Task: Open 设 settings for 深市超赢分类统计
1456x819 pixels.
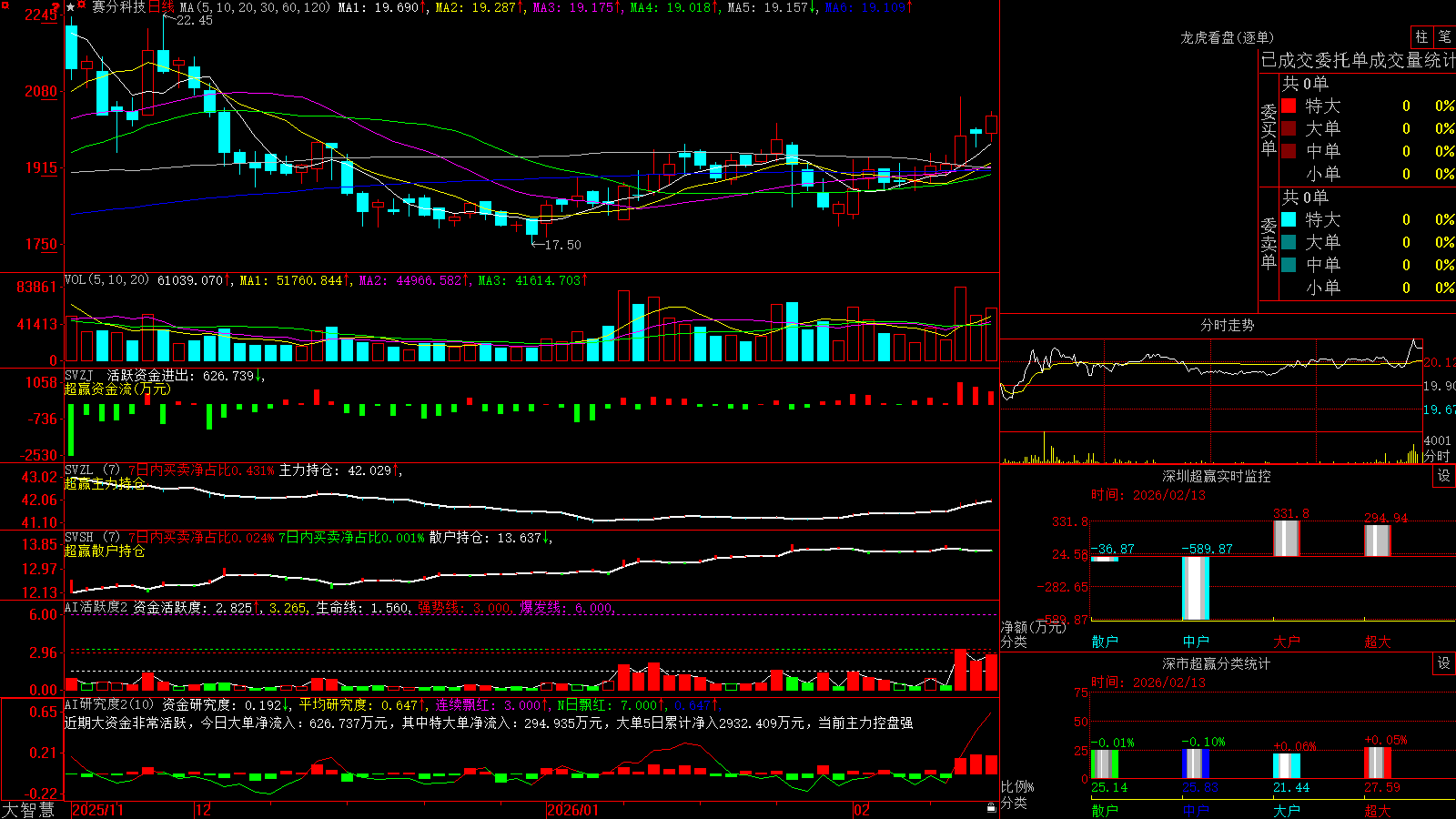Action: click(x=1443, y=663)
